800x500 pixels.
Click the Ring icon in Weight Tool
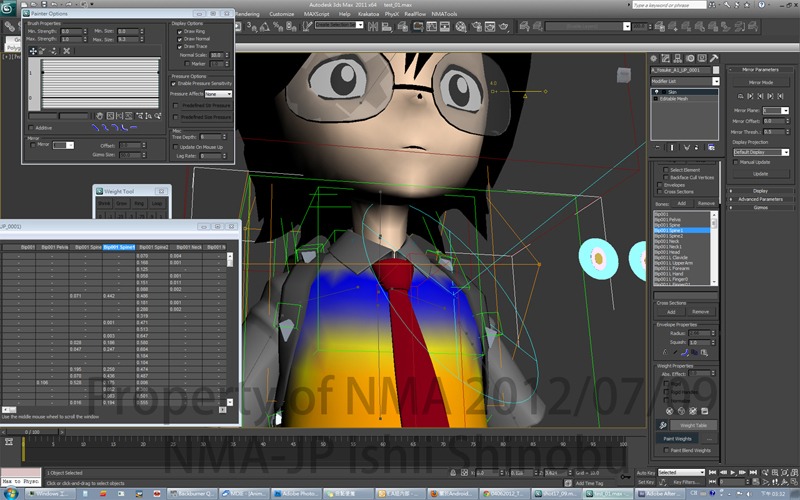tap(139, 203)
